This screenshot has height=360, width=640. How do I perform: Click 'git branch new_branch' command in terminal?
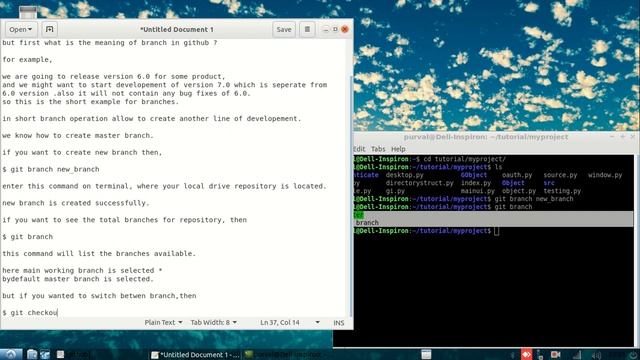pos(533,199)
